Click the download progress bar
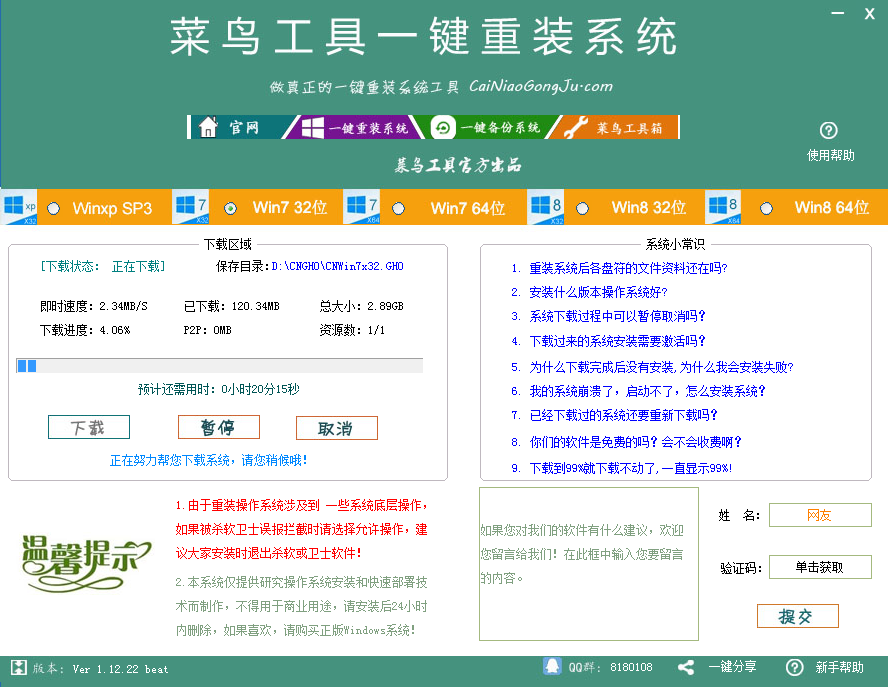 pos(219,365)
